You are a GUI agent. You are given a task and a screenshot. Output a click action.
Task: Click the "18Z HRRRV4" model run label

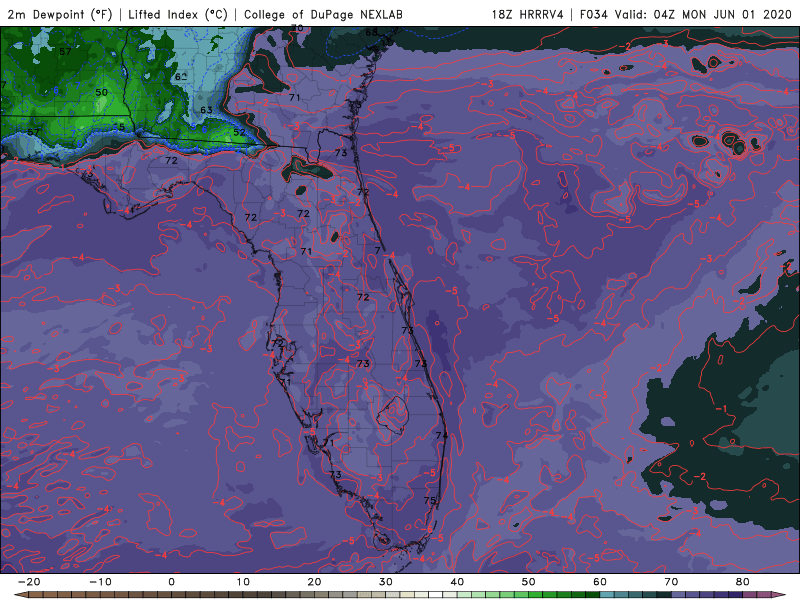[528, 15]
